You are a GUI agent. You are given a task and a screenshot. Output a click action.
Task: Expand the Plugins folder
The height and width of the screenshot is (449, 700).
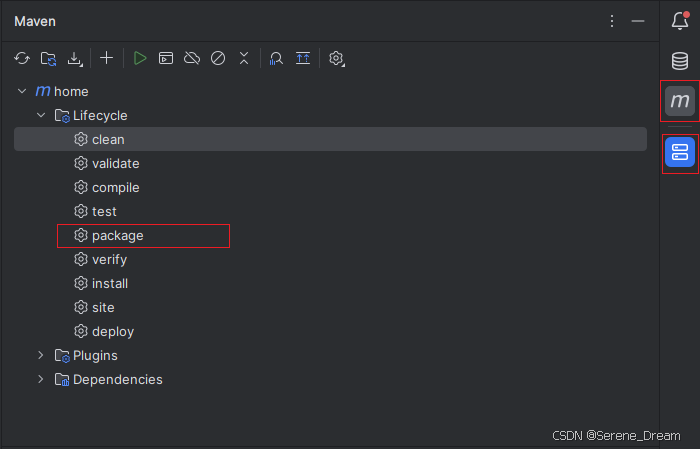(x=41, y=355)
